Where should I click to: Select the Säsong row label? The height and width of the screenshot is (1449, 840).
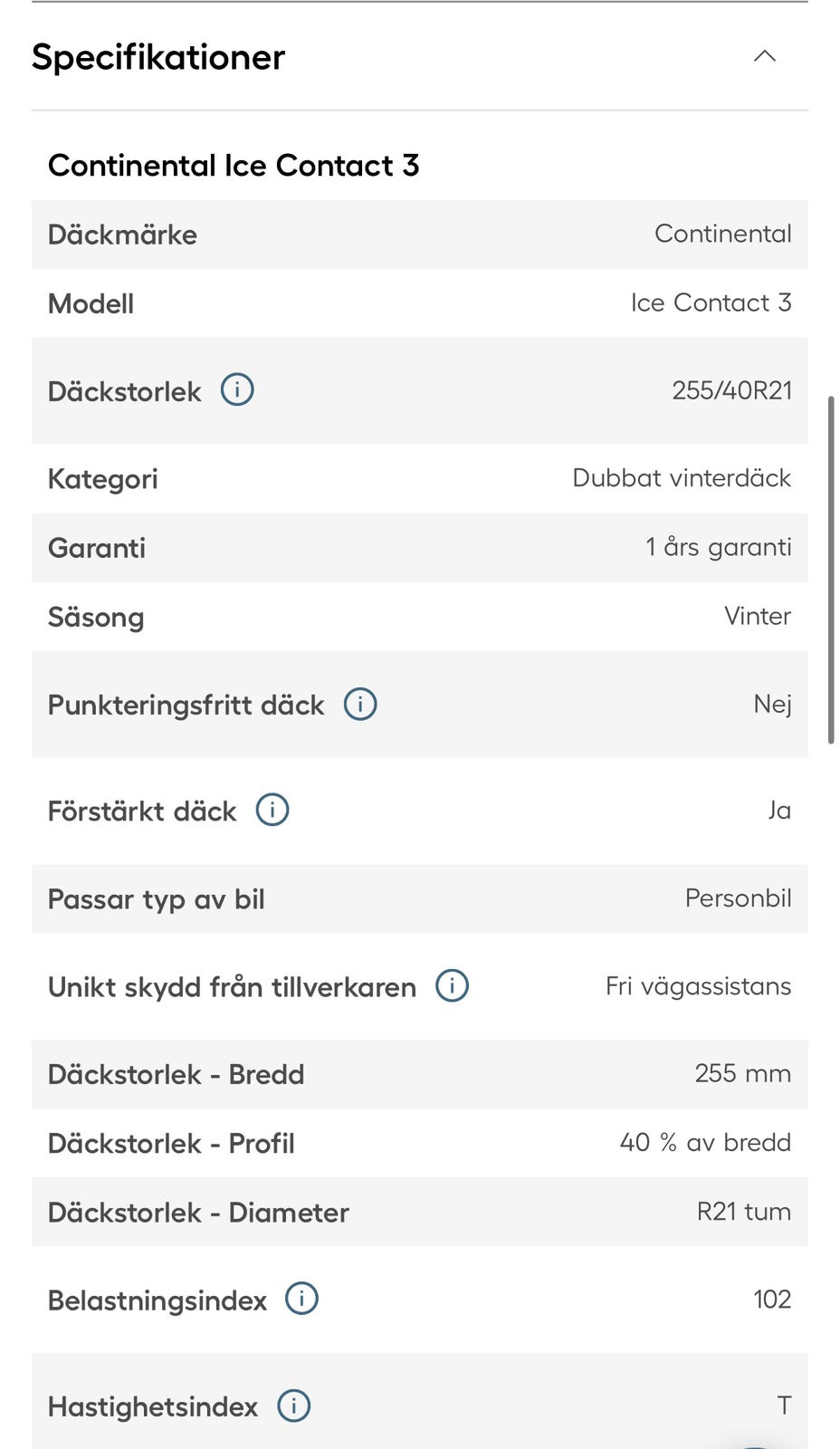click(x=96, y=618)
